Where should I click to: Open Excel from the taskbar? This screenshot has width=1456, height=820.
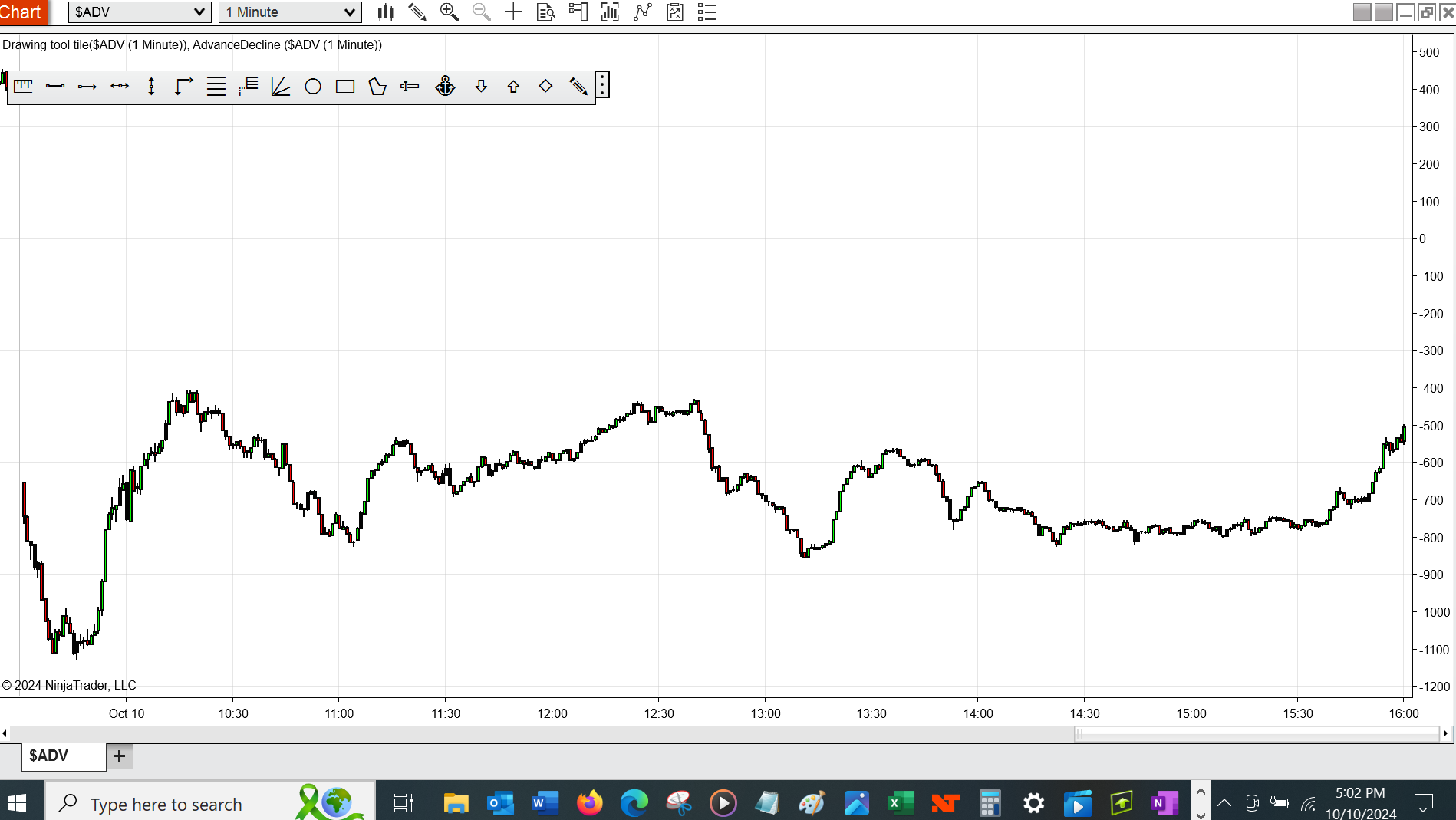[901, 803]
